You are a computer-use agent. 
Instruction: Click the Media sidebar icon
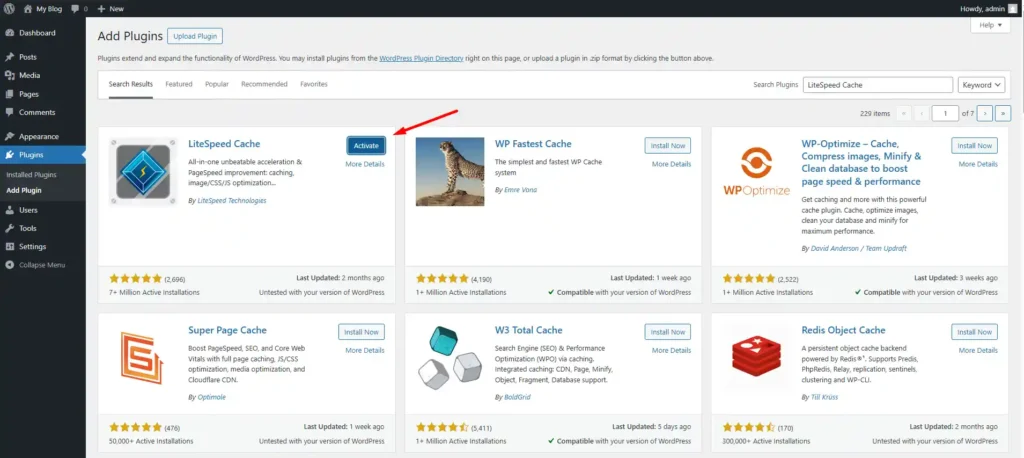coord(10,75)
